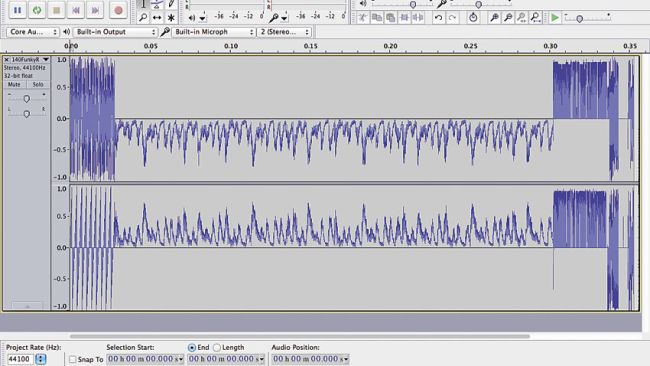Screen dimensions: 650x366
Task: Select the Length radio button
Action: click(x=217, y=347)
